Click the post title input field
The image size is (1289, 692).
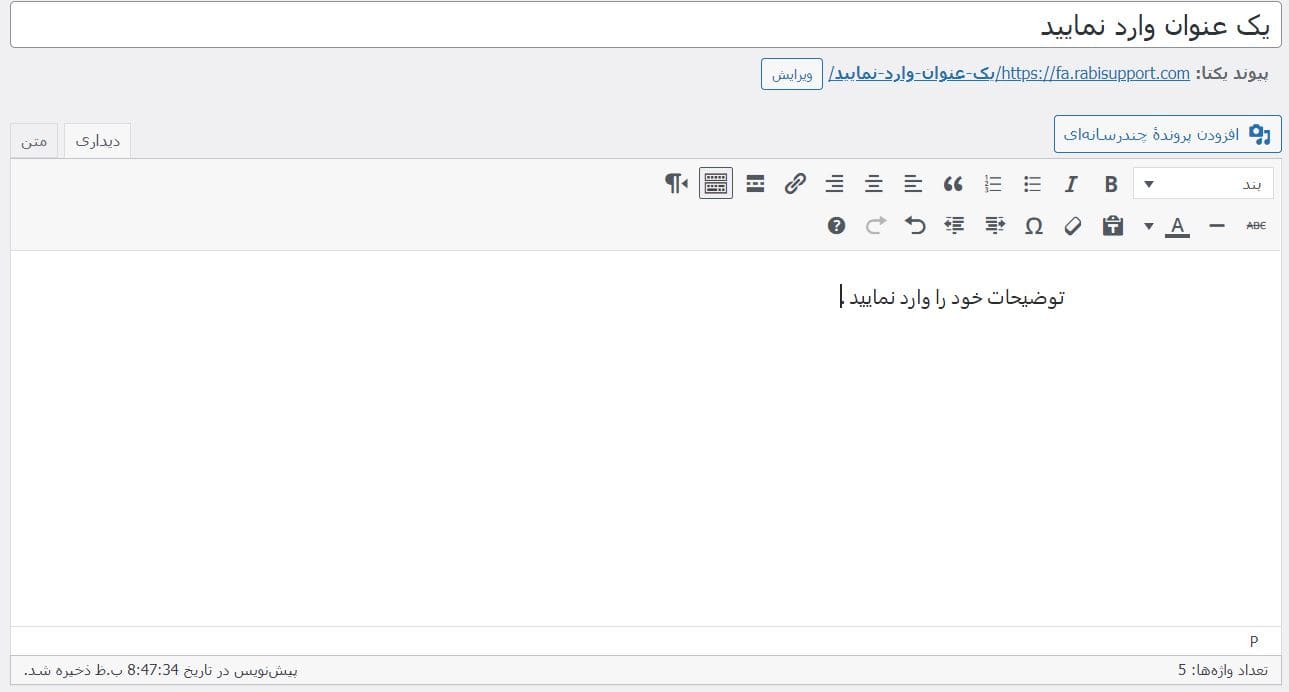645,25
